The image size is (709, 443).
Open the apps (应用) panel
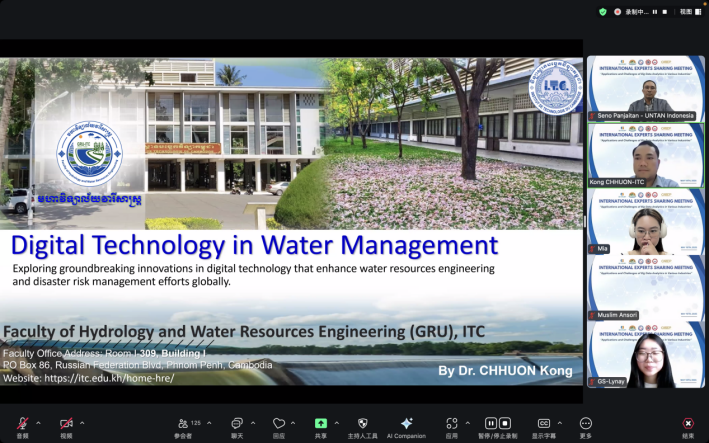tap(452, 424)
